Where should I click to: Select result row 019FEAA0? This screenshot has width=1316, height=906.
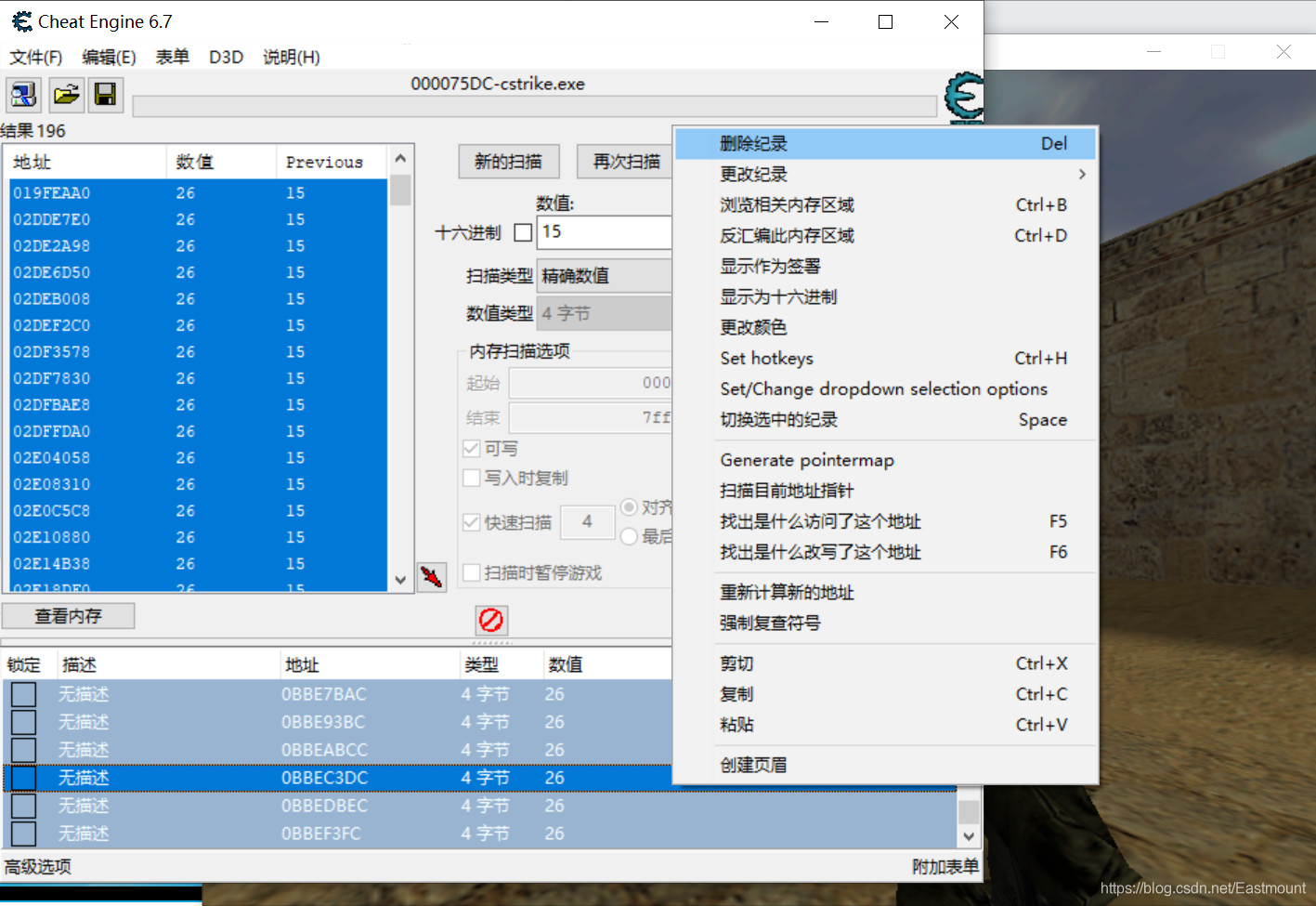tap(198, 193)
